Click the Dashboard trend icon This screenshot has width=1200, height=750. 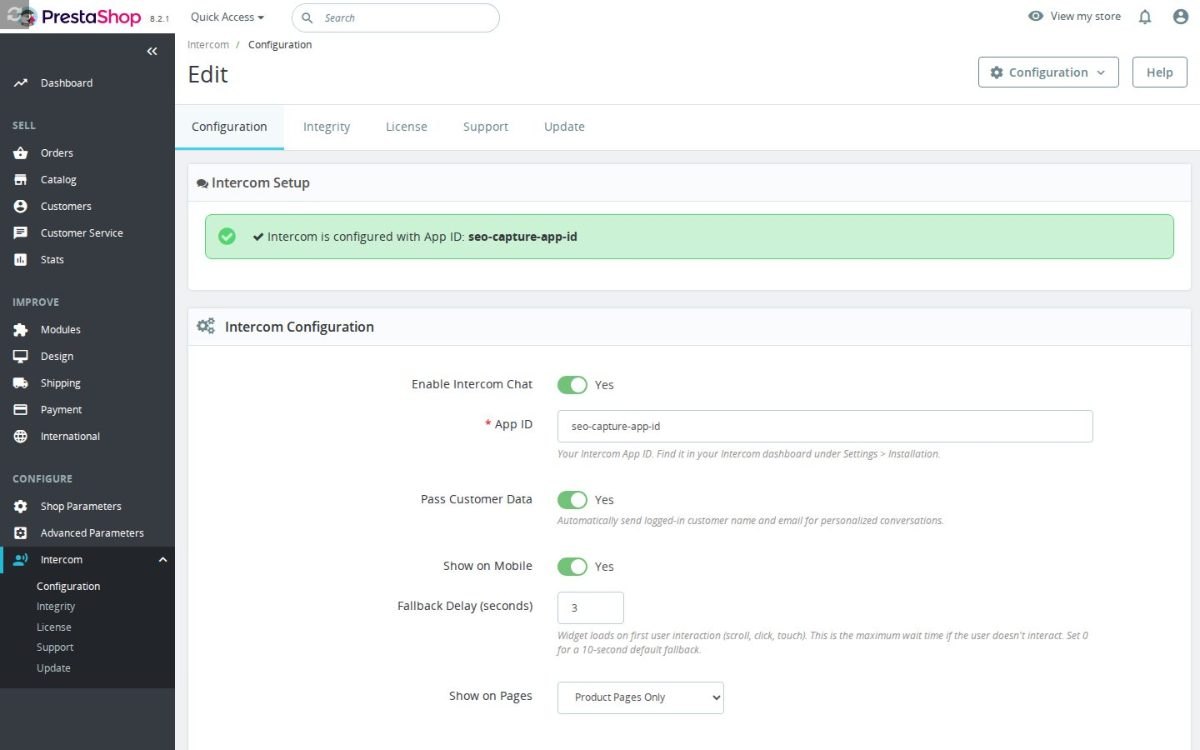click(20, 83)
